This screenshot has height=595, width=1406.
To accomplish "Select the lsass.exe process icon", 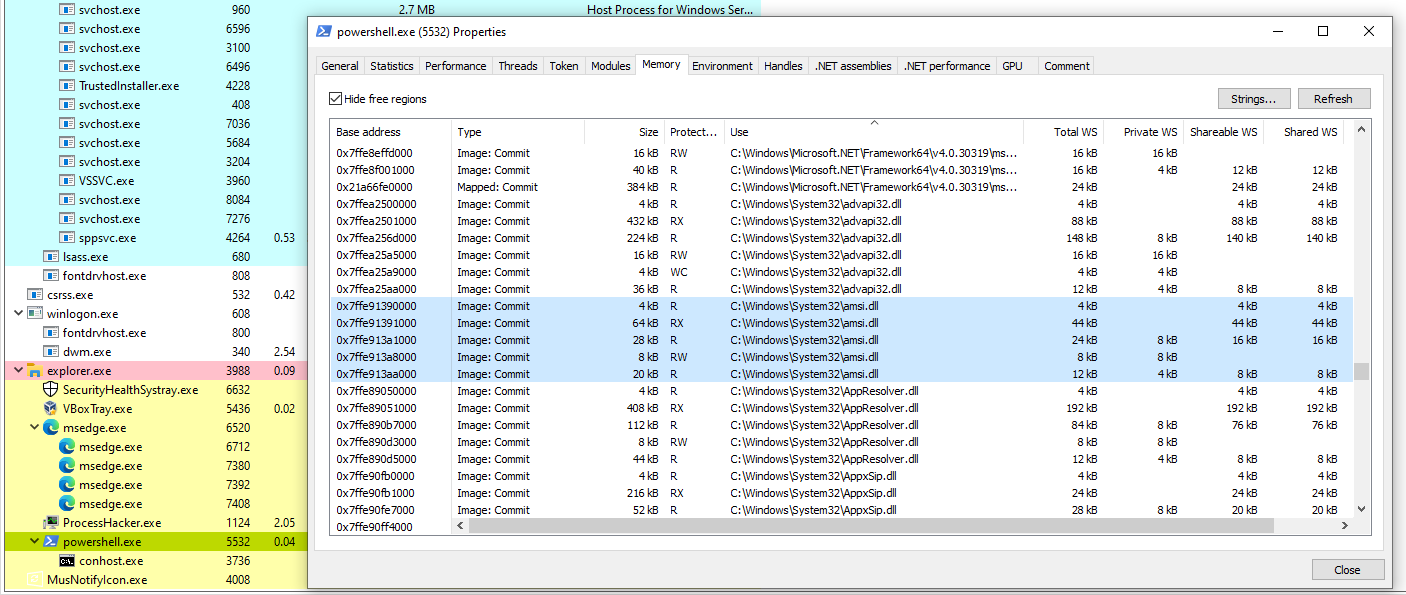I will coord(50,256).
